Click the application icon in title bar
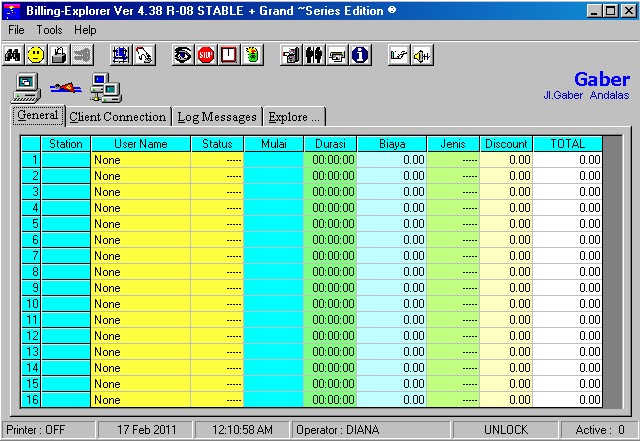 point(13,11)
